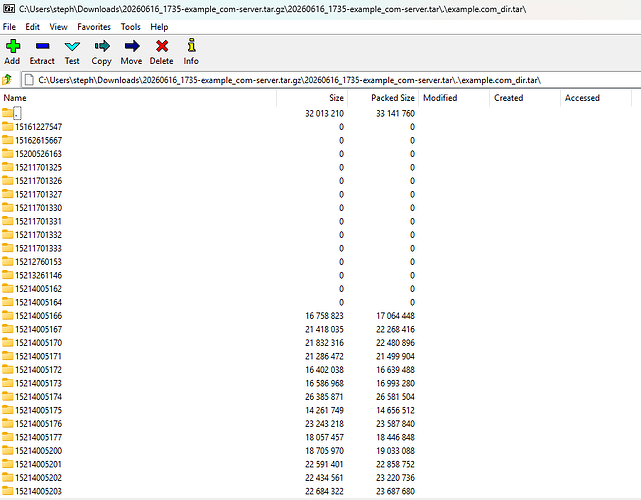
Task: Select folder name 15214005170
Action: coord(38,343)
